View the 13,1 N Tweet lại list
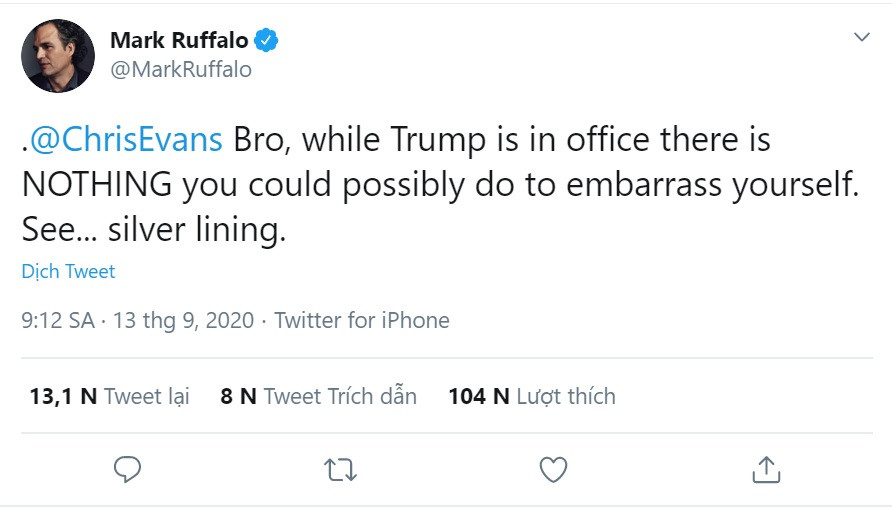This screenshot has width=892, height=509. click(x=109, y=396)
